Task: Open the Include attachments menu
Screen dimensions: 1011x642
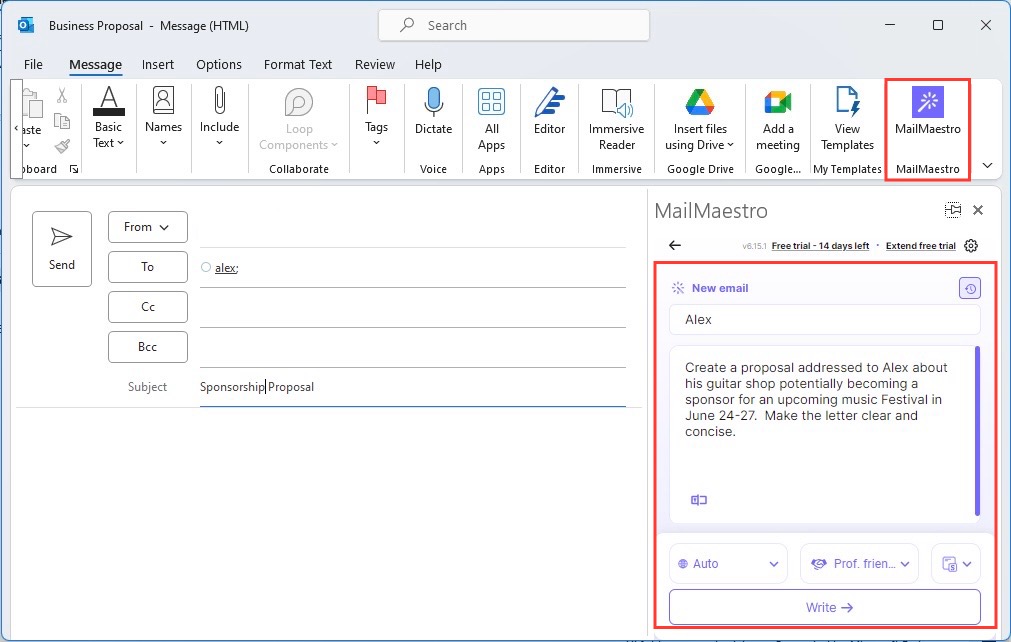Action: pyautogui.click(x=219, y=117)
